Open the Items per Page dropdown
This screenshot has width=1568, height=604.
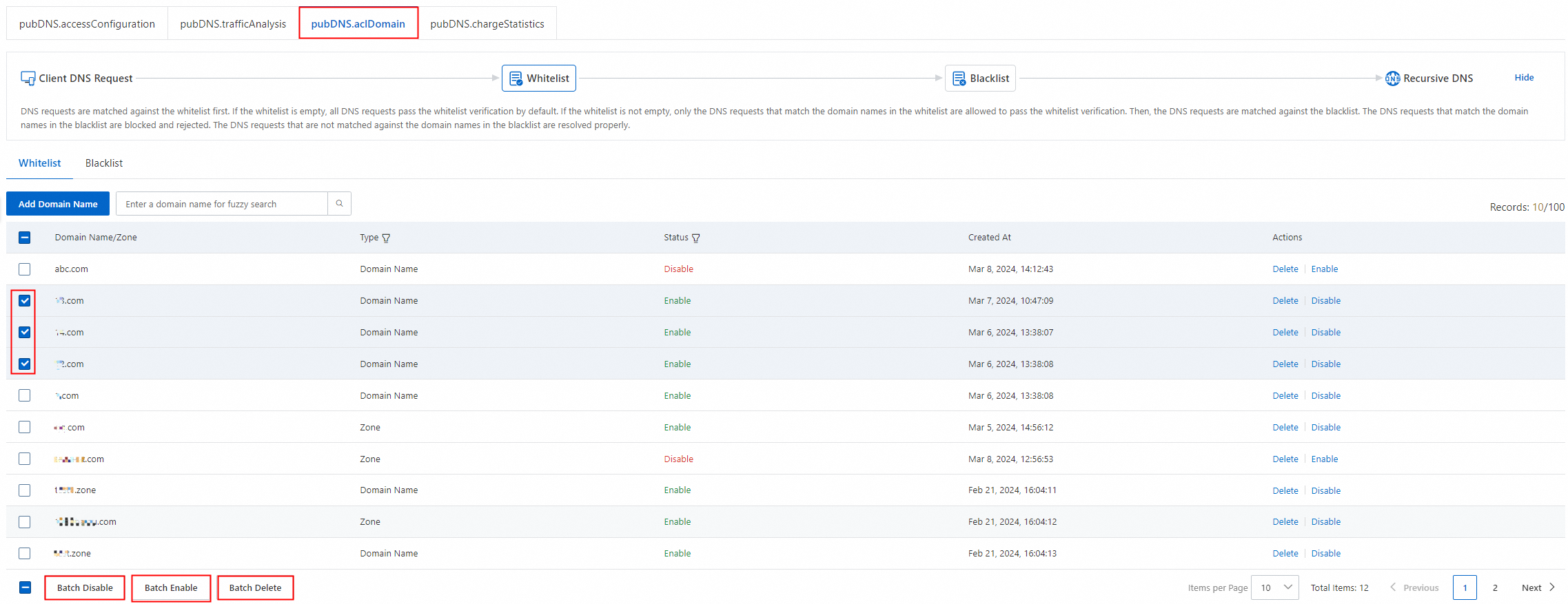point(1275,587)
